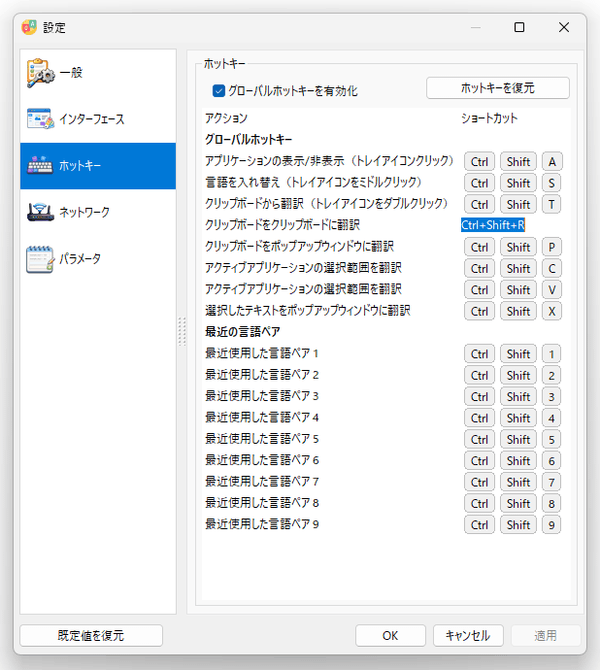
Task: Click the ネットワーク router icon
Action: point(40,212)
